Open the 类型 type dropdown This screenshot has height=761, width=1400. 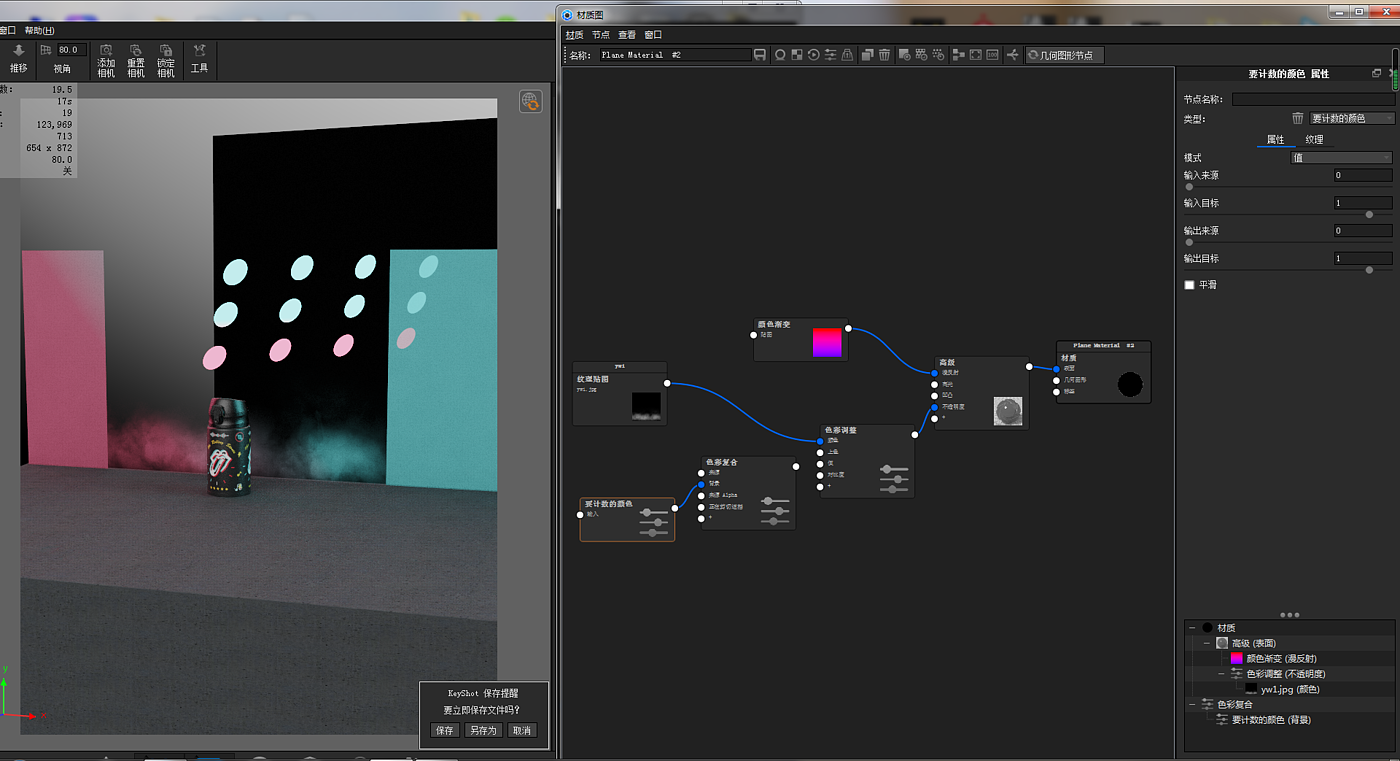pyautogui.click(x=1352, y=118)
